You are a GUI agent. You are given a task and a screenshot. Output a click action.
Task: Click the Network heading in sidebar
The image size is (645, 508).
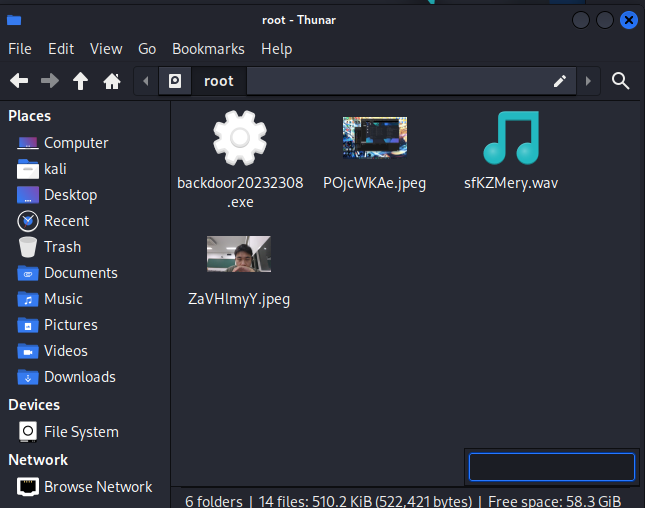tap(38, 460)
